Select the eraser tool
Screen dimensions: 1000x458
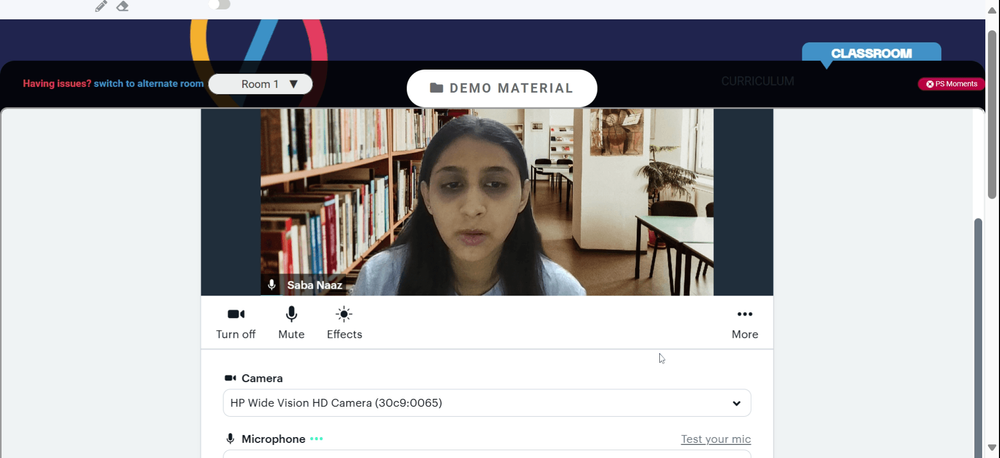[x=122, y=6]
